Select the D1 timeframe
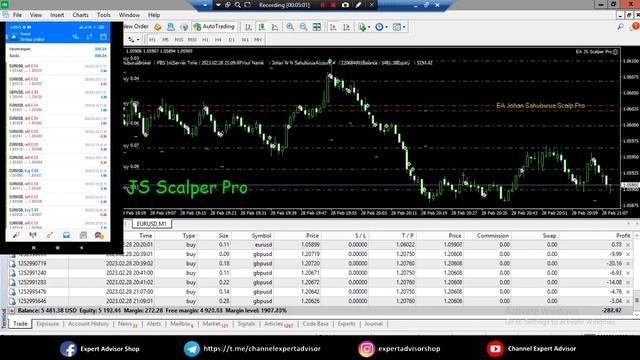 pos(231,40)
